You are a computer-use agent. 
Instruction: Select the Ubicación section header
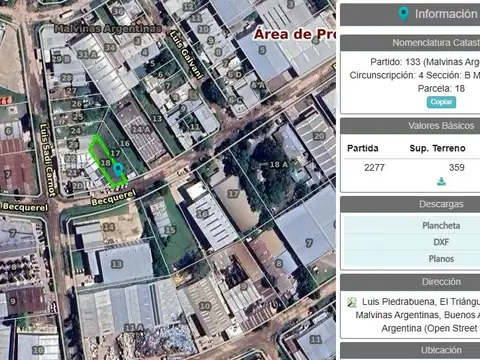(x=410, y=350)
